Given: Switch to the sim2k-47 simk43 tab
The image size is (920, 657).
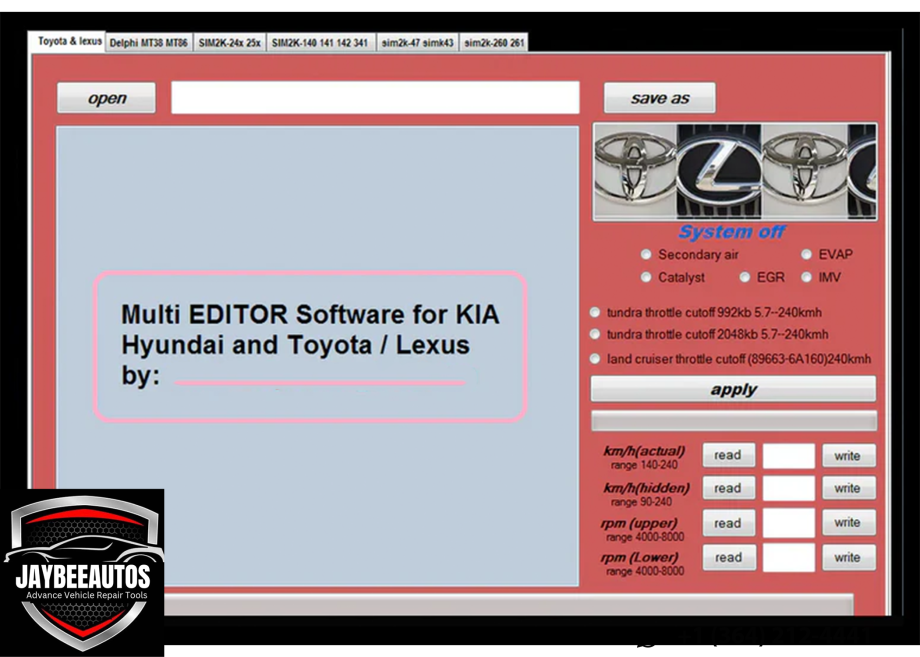Looking at the screenshot, I should coord(417,43).
